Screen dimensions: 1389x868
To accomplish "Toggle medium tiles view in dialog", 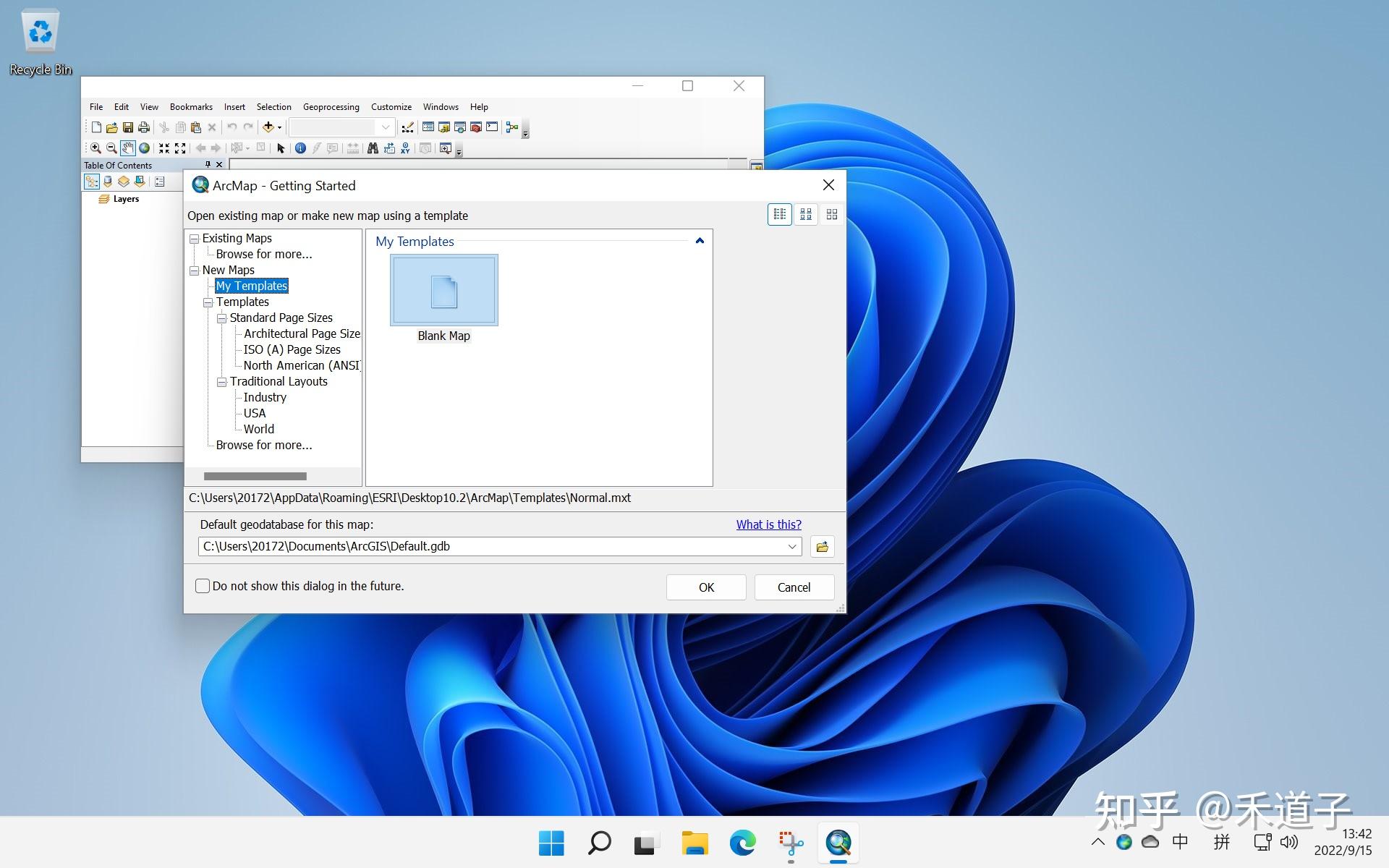I will tap(805, 214).
